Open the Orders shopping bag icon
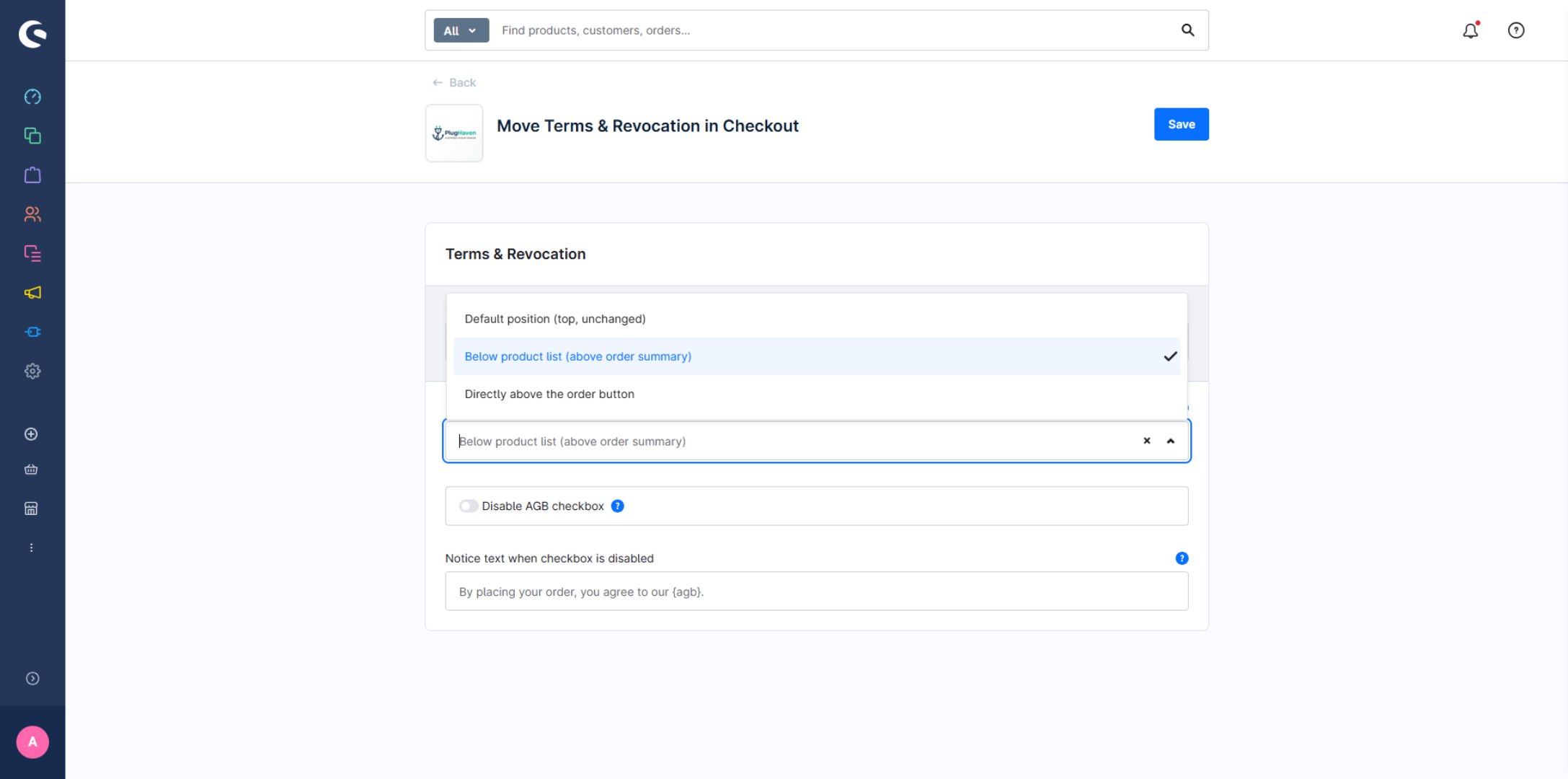 32,175
